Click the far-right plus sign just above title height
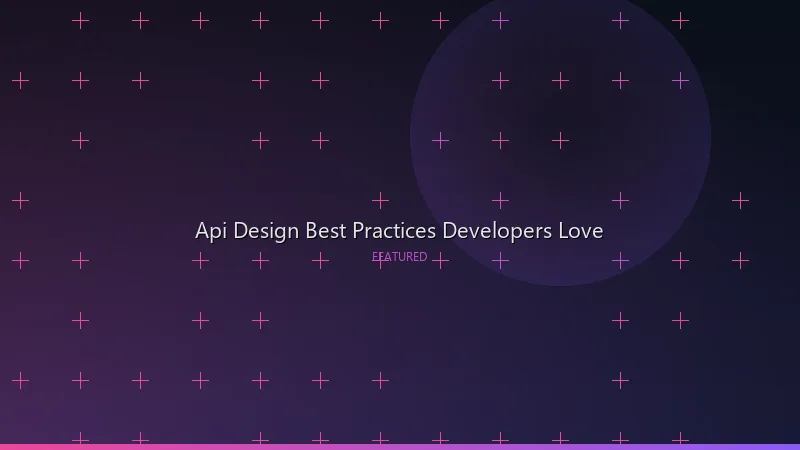Screen dimensions: 800x450 pyautogui.click(x=740, y=200)
